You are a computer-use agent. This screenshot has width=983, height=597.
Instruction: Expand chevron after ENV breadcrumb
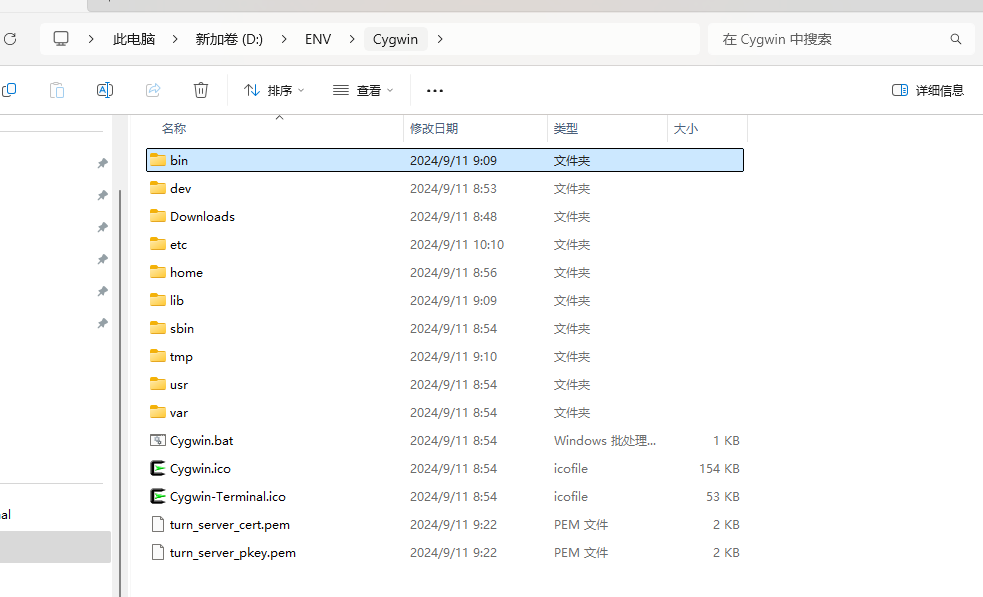click(352, 39)
